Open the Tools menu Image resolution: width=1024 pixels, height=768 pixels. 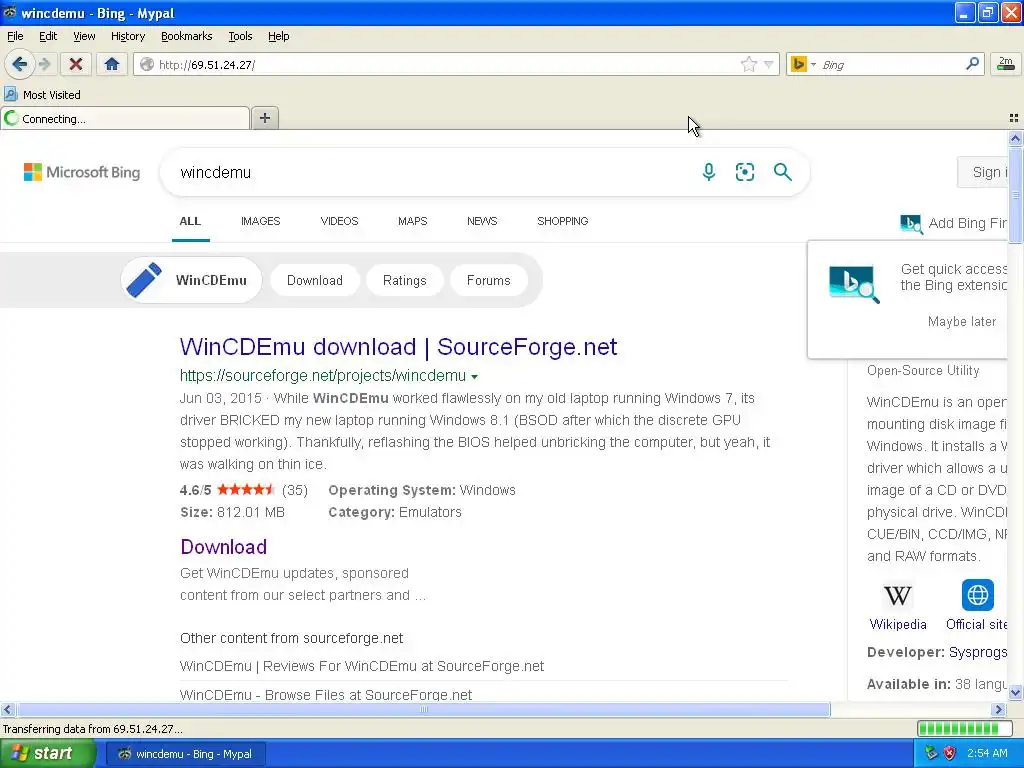[240, 36]
